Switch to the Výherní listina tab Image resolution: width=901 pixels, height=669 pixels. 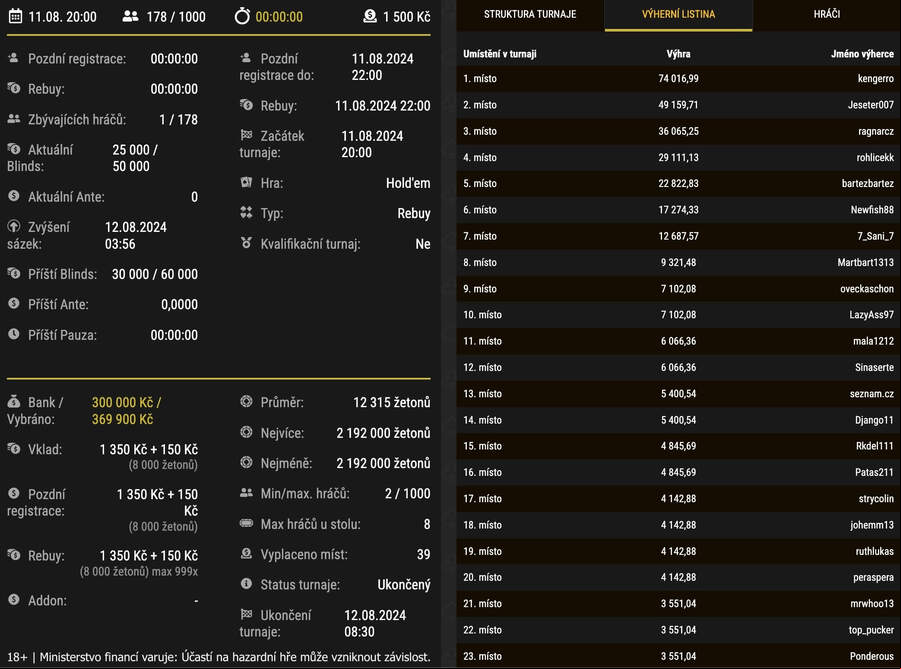point(678,14)
